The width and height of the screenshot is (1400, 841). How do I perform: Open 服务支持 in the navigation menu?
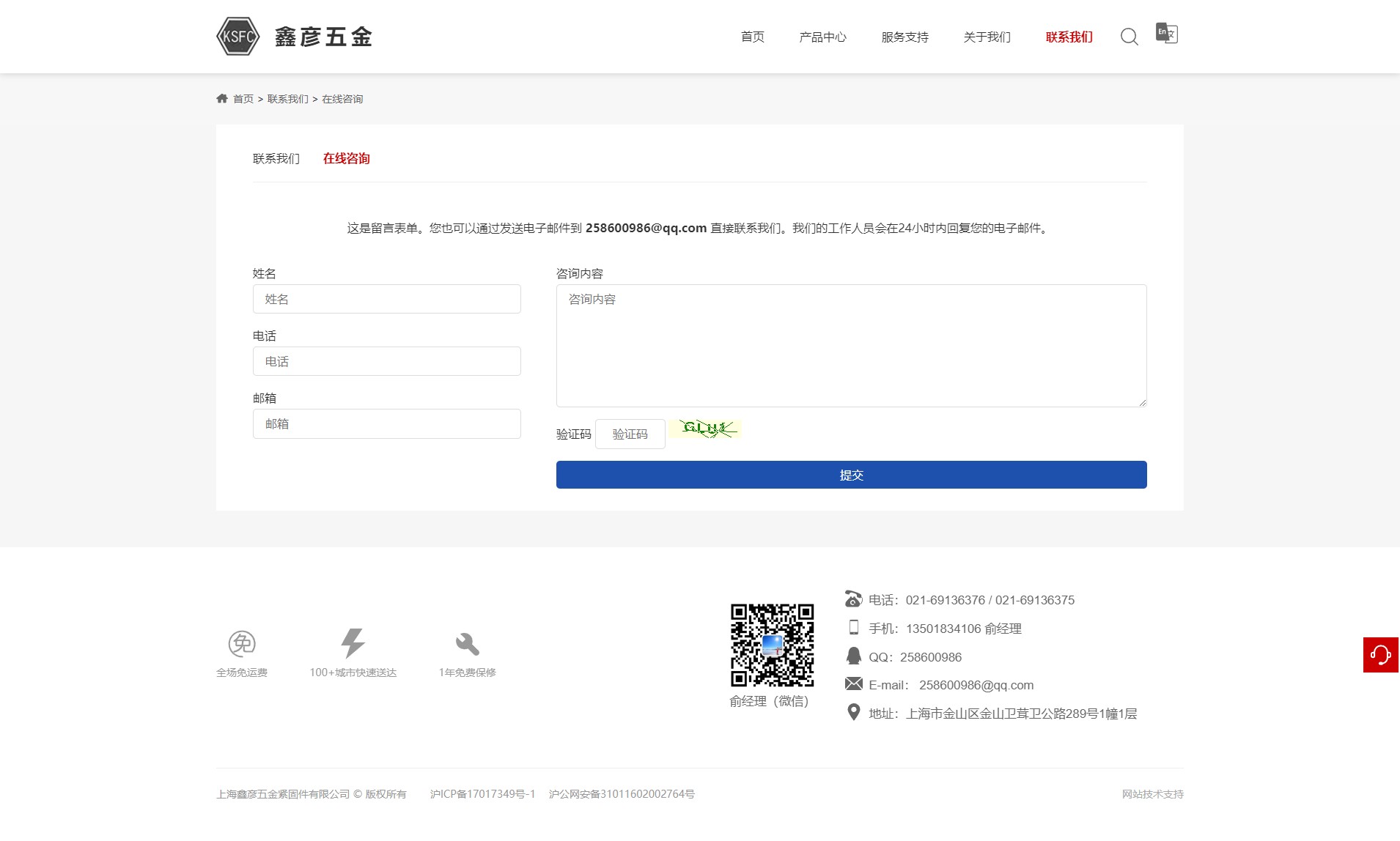tap(905, 37)
